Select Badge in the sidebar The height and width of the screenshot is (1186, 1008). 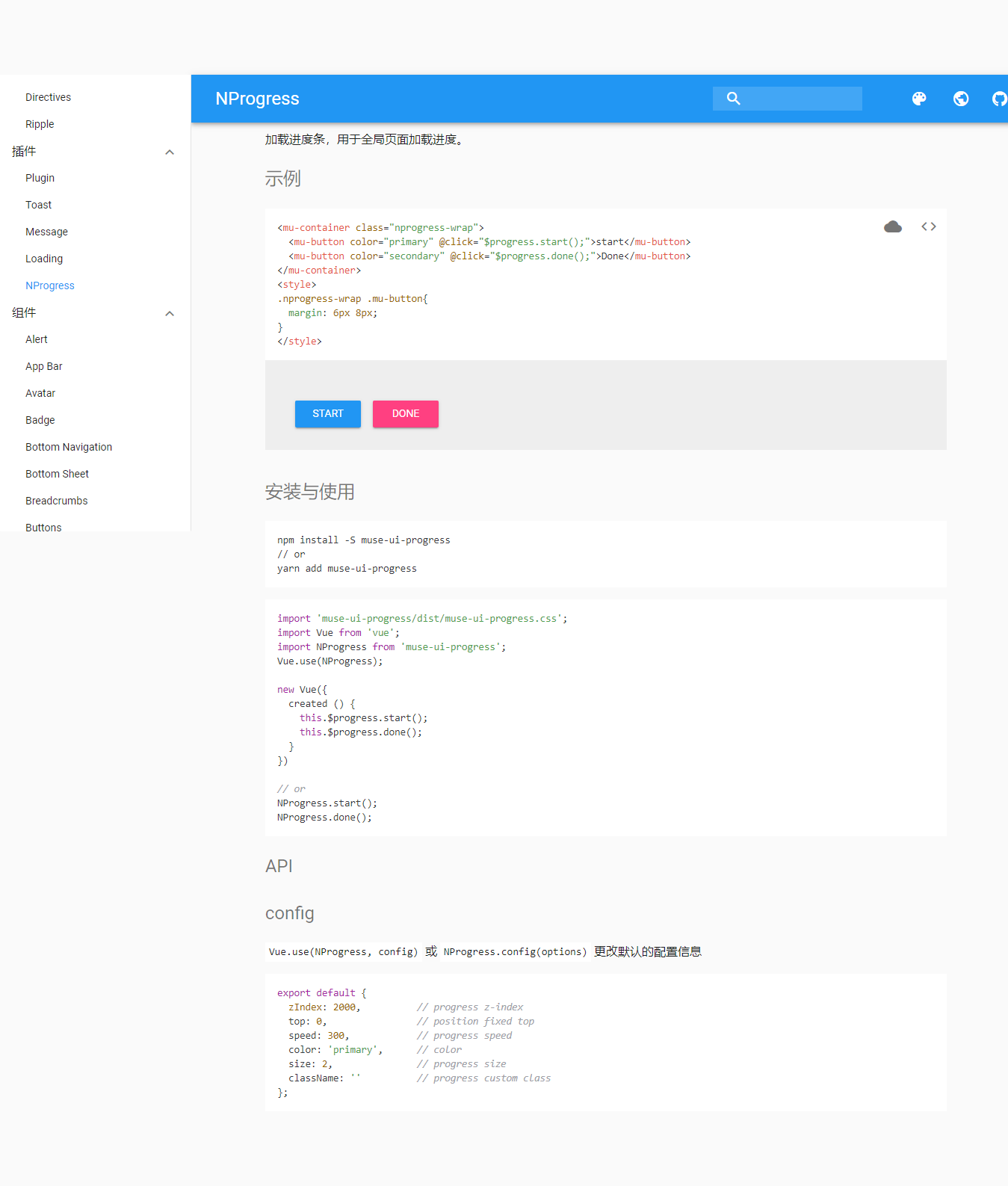(x=40, y=420)
